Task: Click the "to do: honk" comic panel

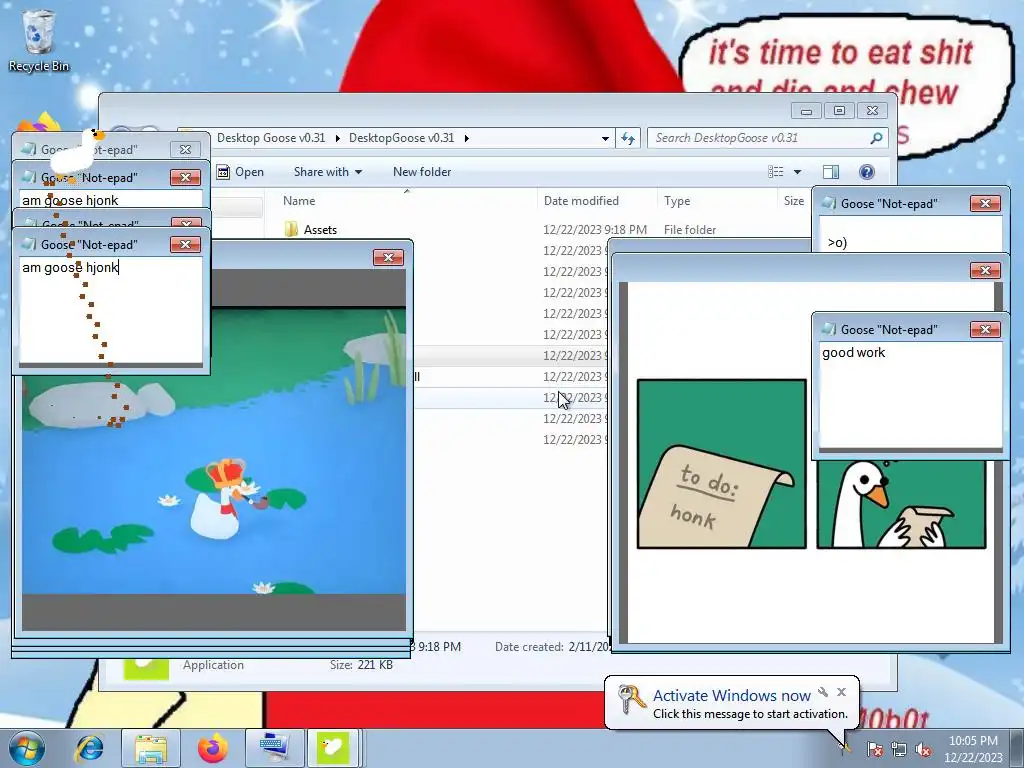Action: [x=721, y=464]
